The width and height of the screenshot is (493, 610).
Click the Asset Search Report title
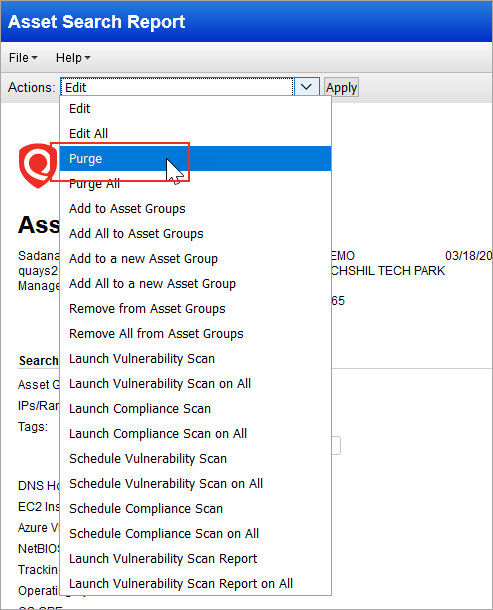(x=96, y=22)
